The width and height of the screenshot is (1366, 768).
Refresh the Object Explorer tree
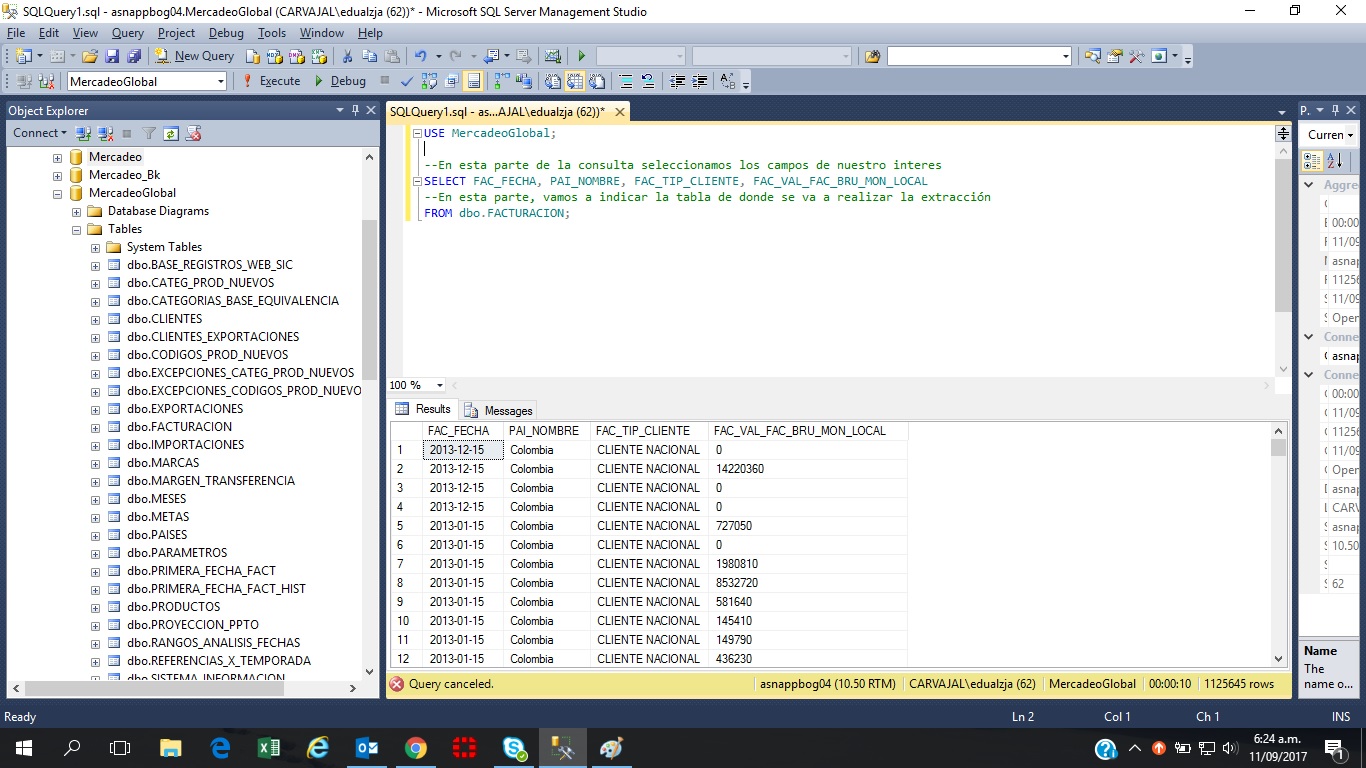coord(171,133)
